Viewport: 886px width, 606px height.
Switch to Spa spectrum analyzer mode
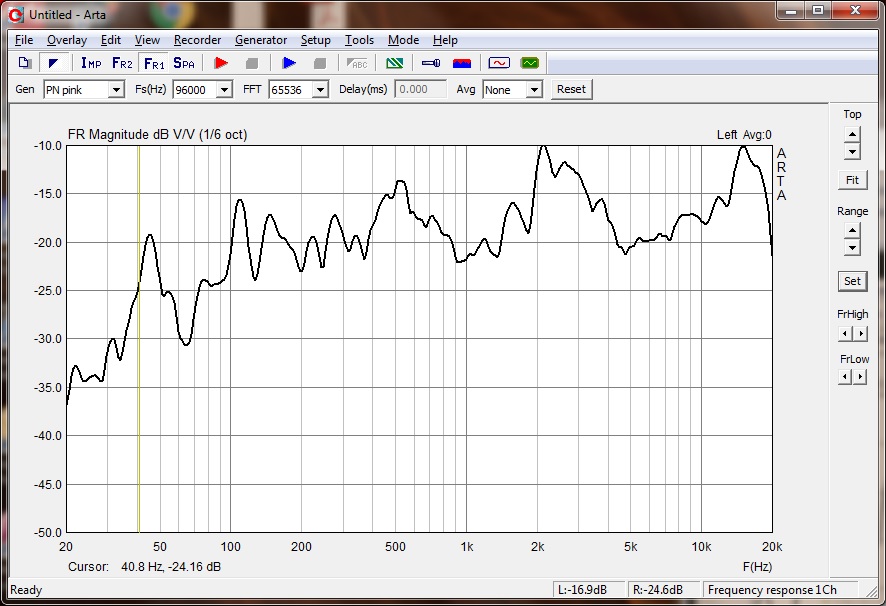[x=184, y=63]
